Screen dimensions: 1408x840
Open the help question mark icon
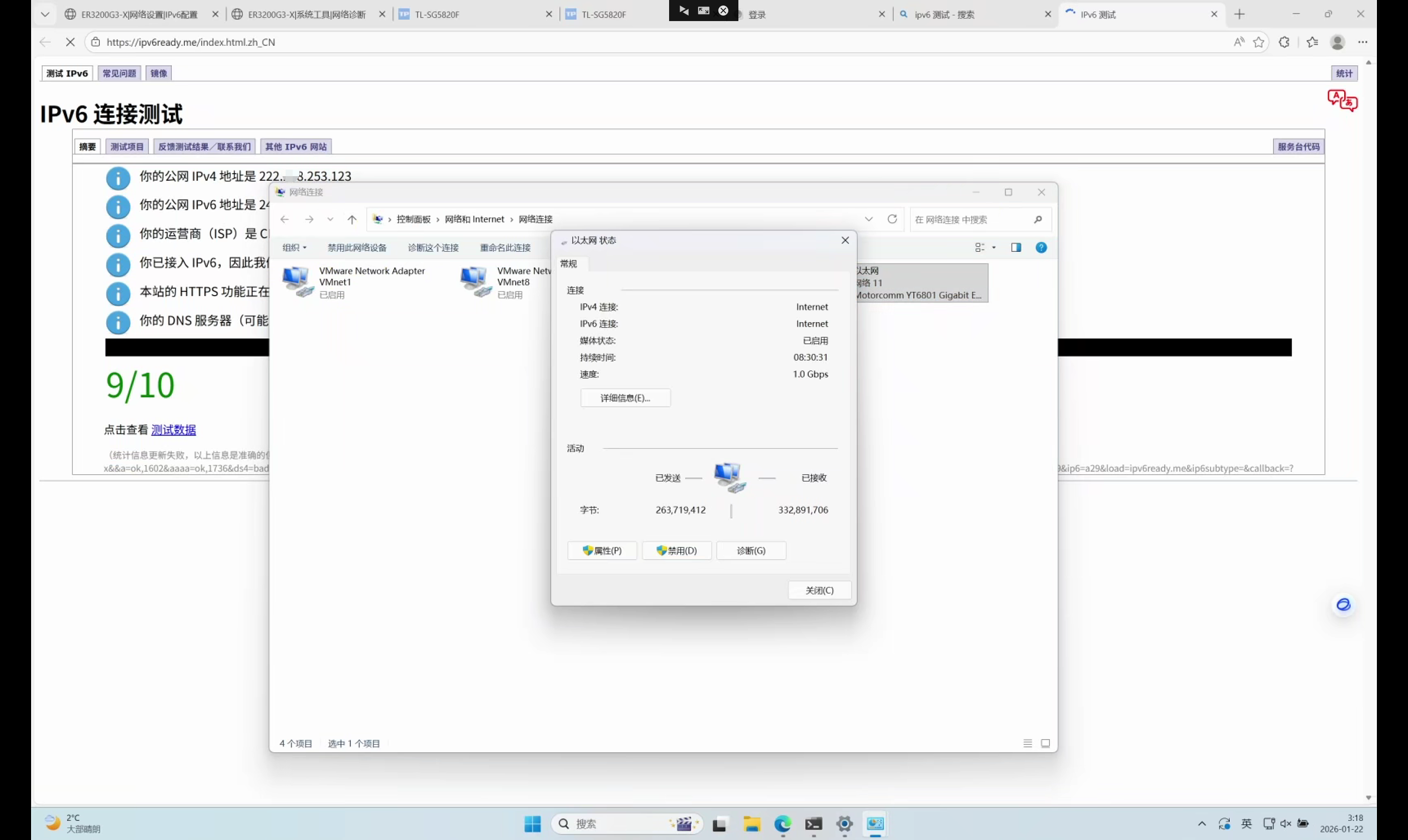point(1041,247)
